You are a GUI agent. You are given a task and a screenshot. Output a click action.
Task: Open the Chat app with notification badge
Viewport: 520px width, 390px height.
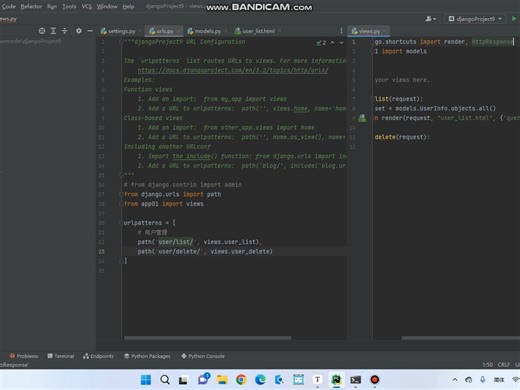pos(203,379)
